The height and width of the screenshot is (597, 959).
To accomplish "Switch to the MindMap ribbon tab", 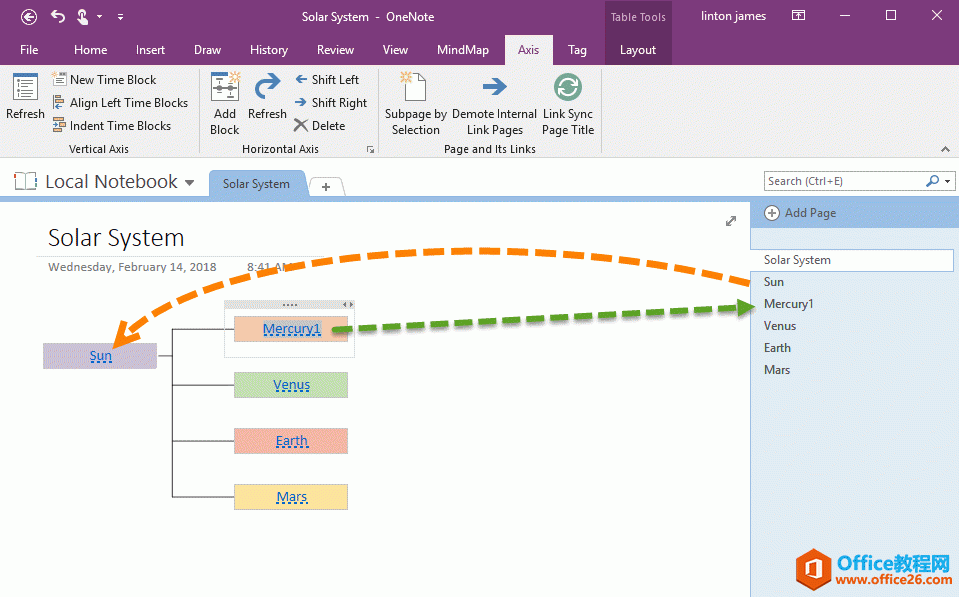I will (x=463, y=49).
